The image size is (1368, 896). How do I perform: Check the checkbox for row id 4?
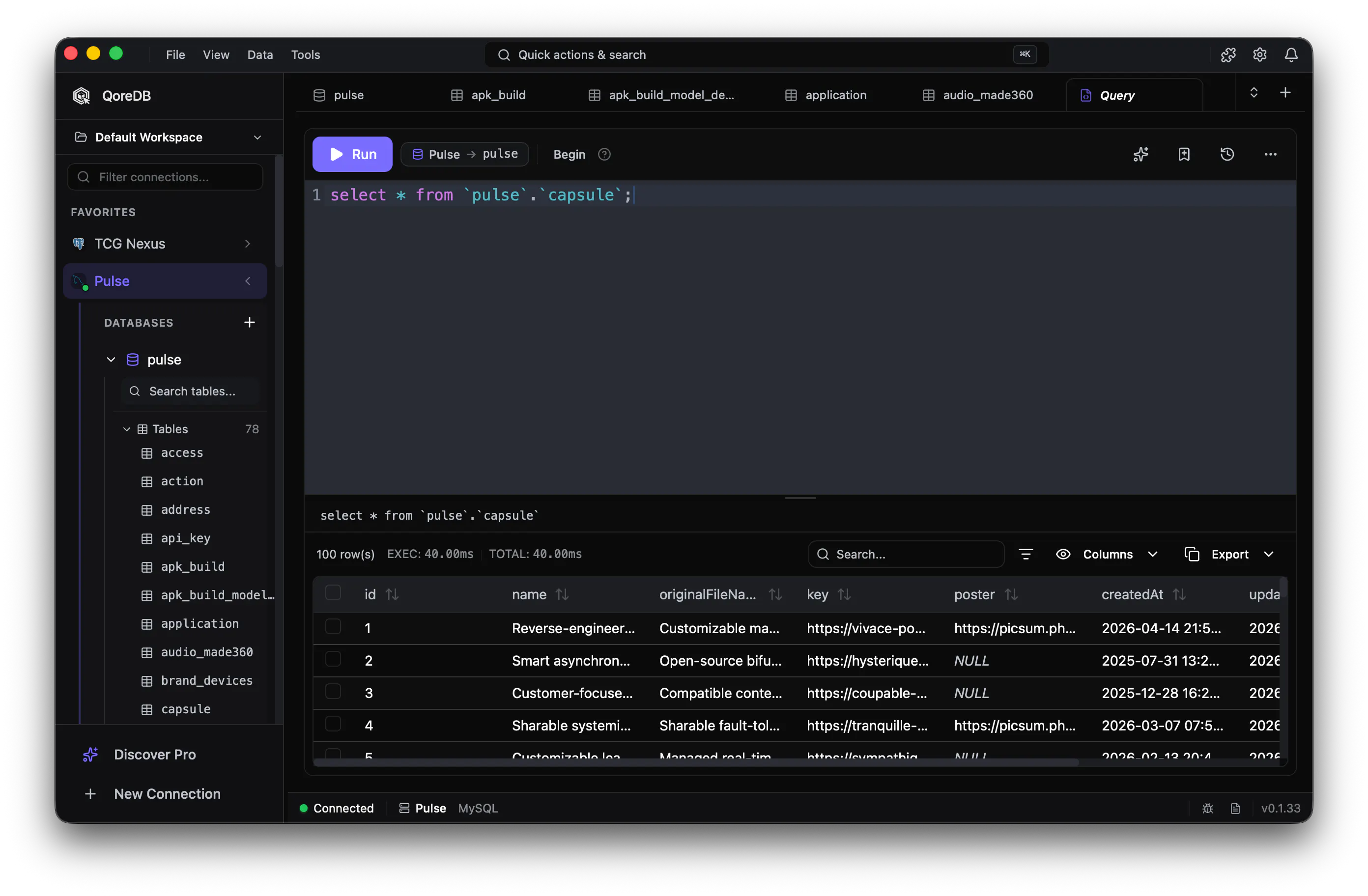[333, 724]
